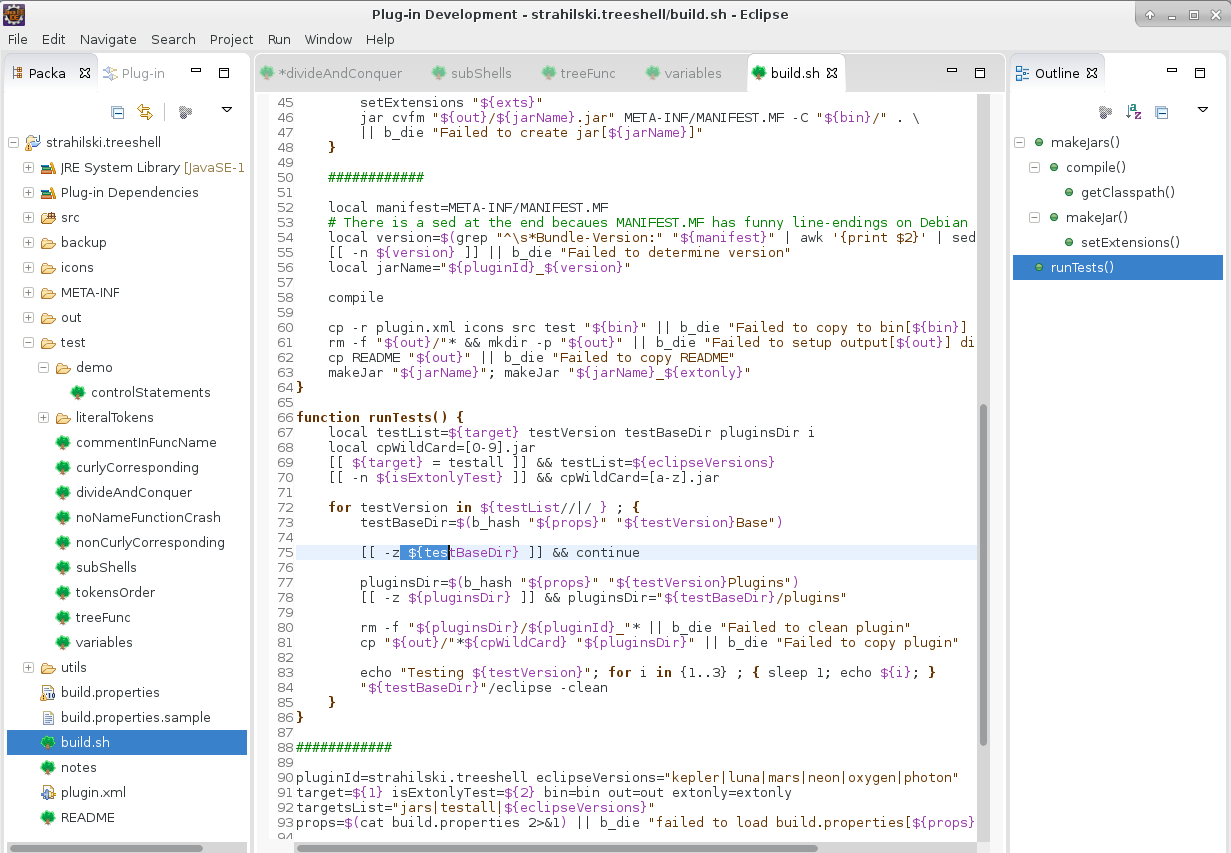1231x853 pixels.
Task: Click Collapse All icon in Outline toolbar
Action: [x=1161, y=112]
